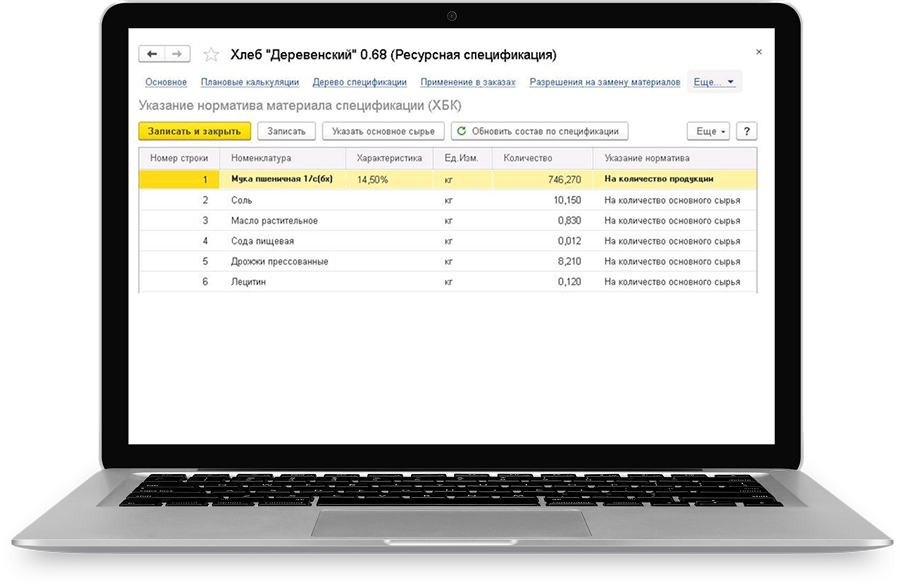Open help with the question mark button

747,131
